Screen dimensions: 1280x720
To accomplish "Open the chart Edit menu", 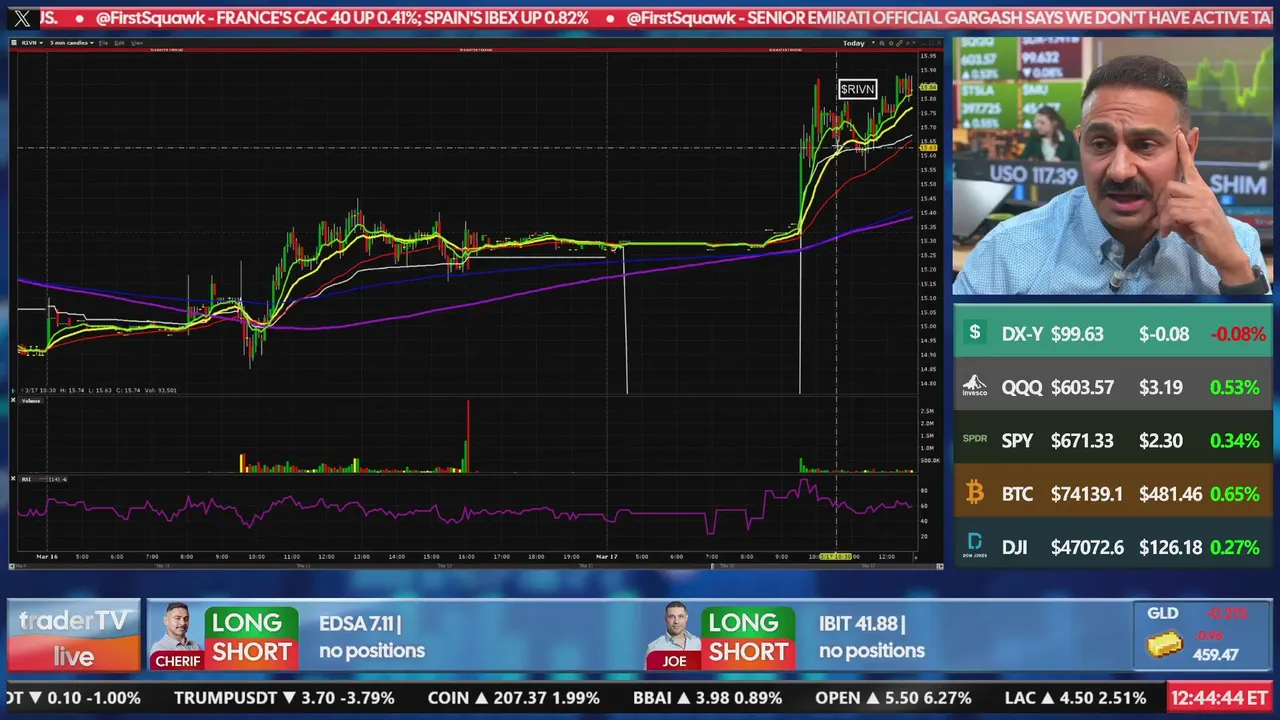I will [x=119, y=43].
